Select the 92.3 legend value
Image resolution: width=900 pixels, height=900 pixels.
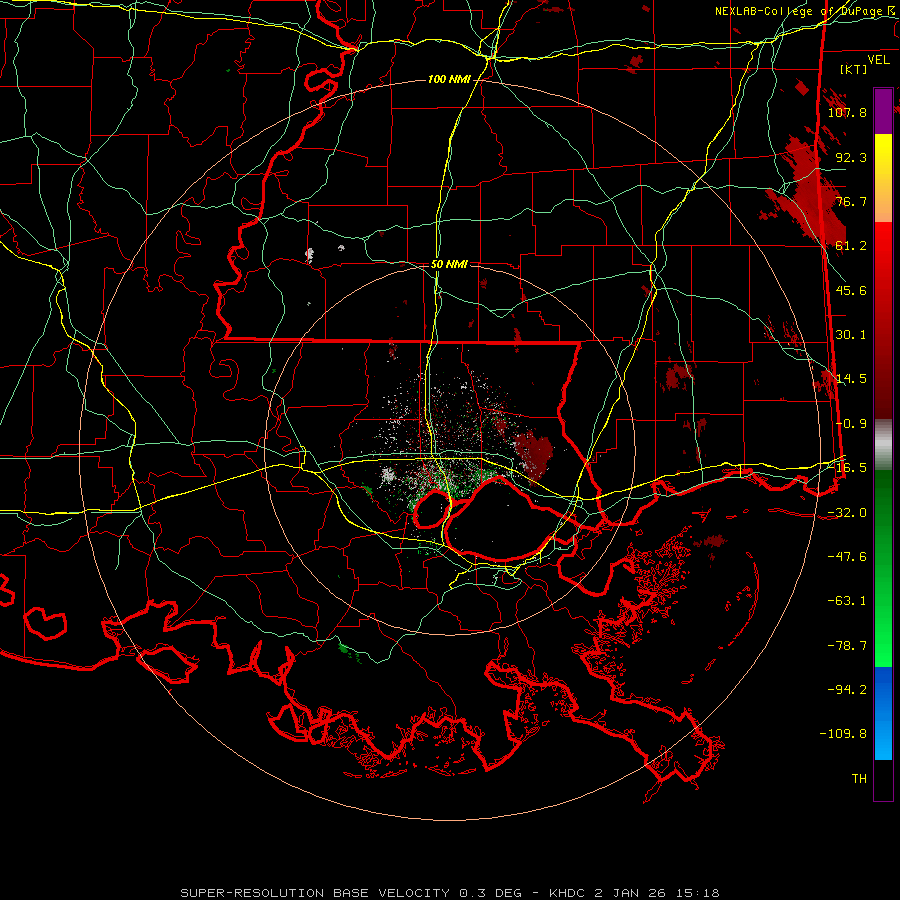[x=851, y=157]
